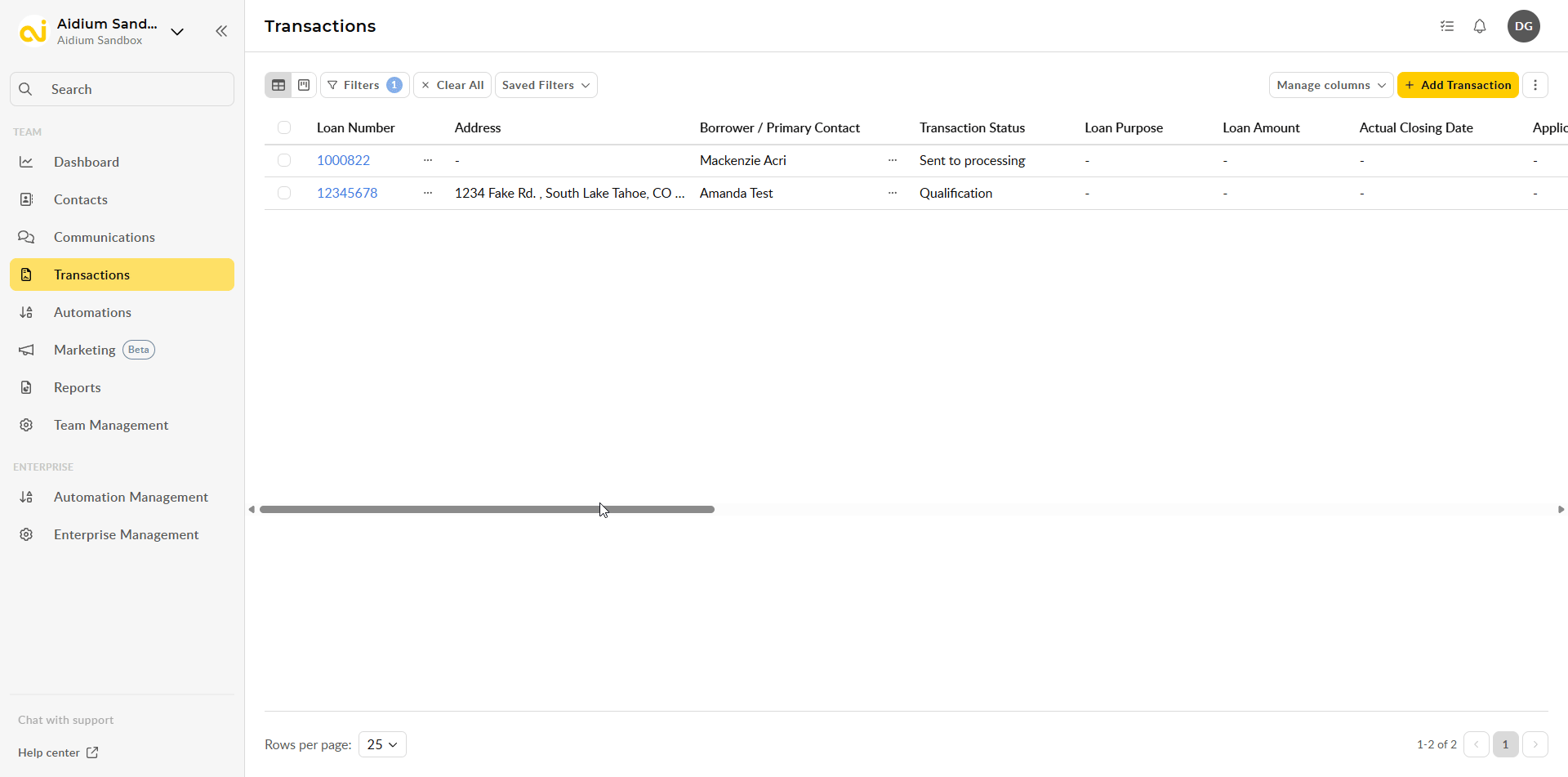This screenshot has width=1568, height=777.
Task: Click the 1234 Fake Rd. address cell
Action: 569,193
